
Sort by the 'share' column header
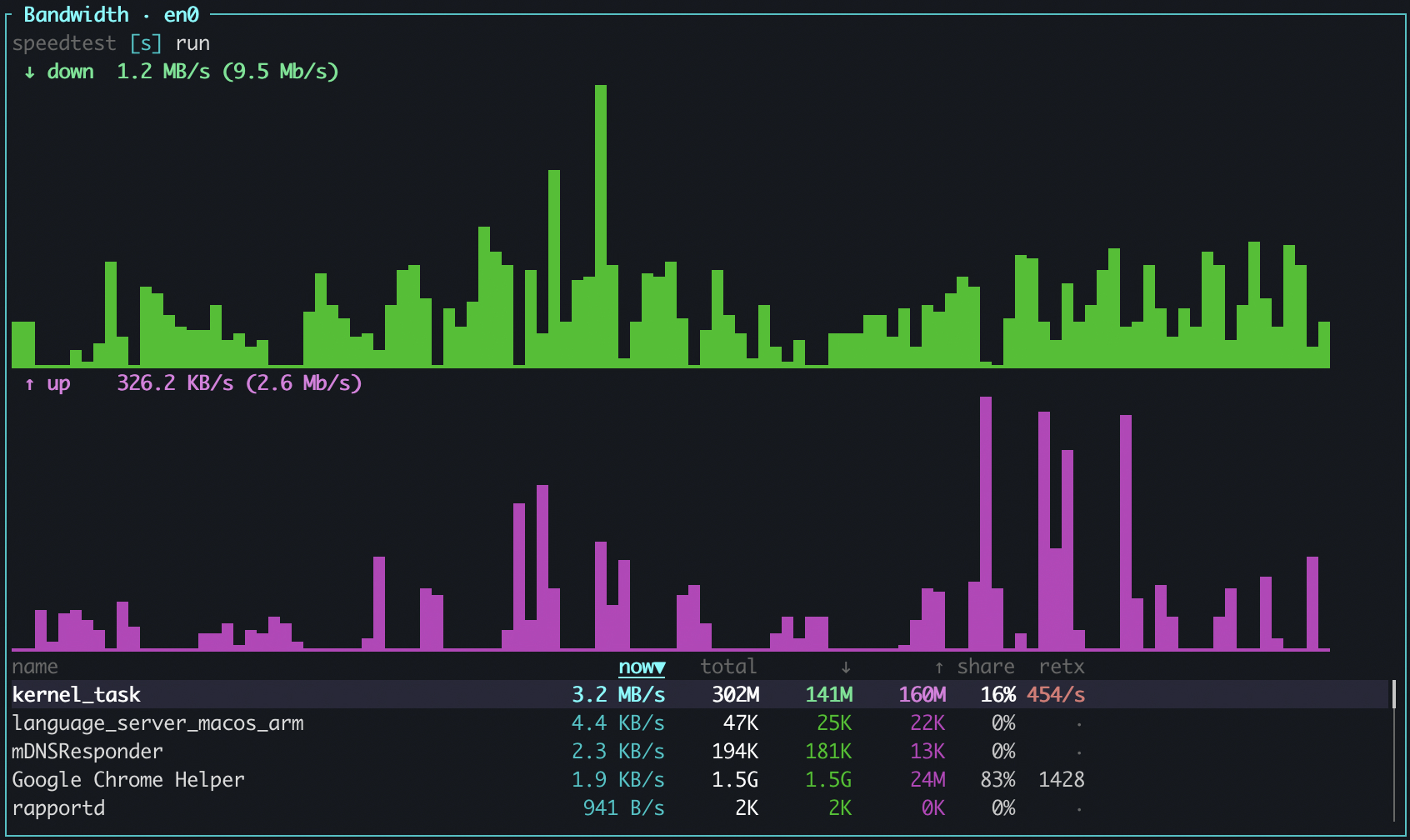(986, 667)
